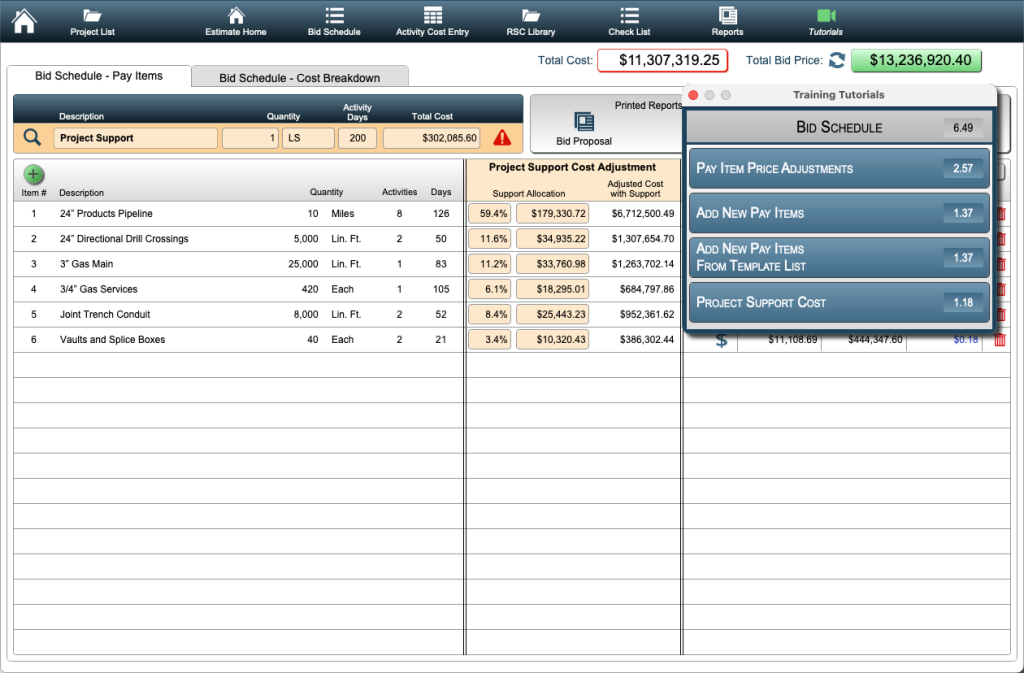Edit the 6.1% support allocation field
The width and height of the screenshot is (1024, 673).
pos(490,289)
